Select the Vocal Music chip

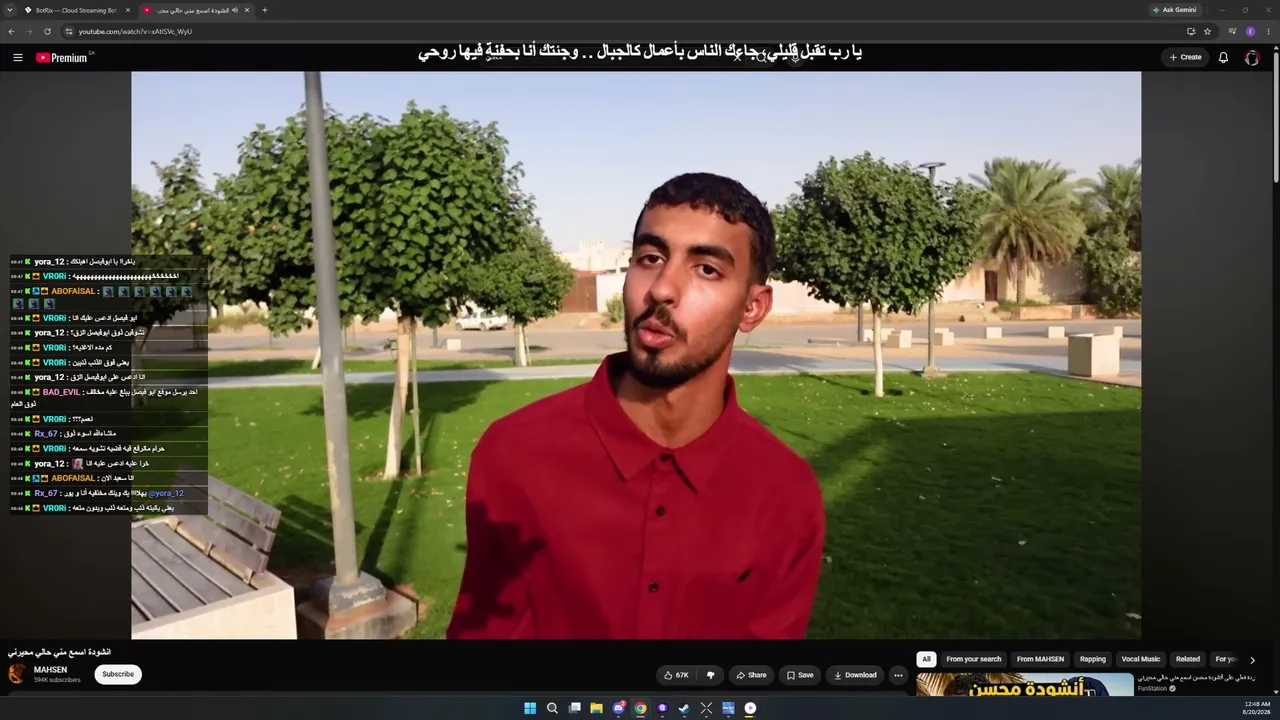pos(1141,659)
